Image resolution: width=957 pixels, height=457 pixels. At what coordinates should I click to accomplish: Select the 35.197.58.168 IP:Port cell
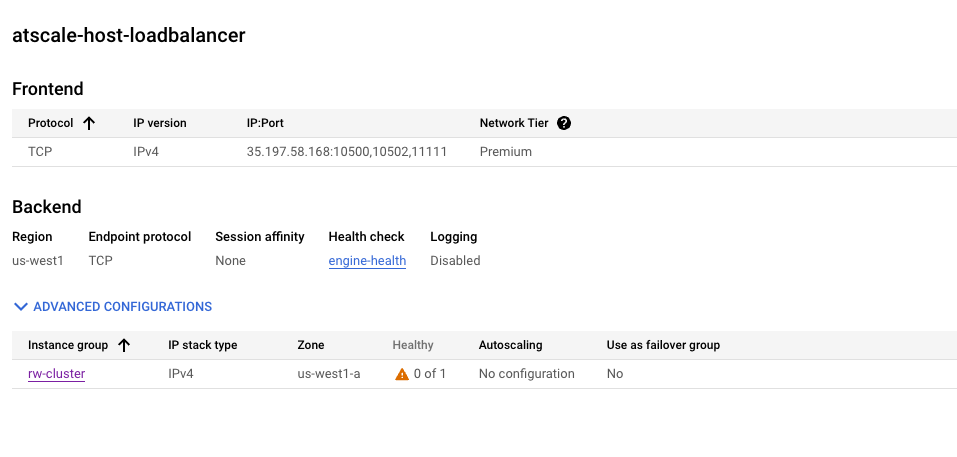(x=347, y=151)
